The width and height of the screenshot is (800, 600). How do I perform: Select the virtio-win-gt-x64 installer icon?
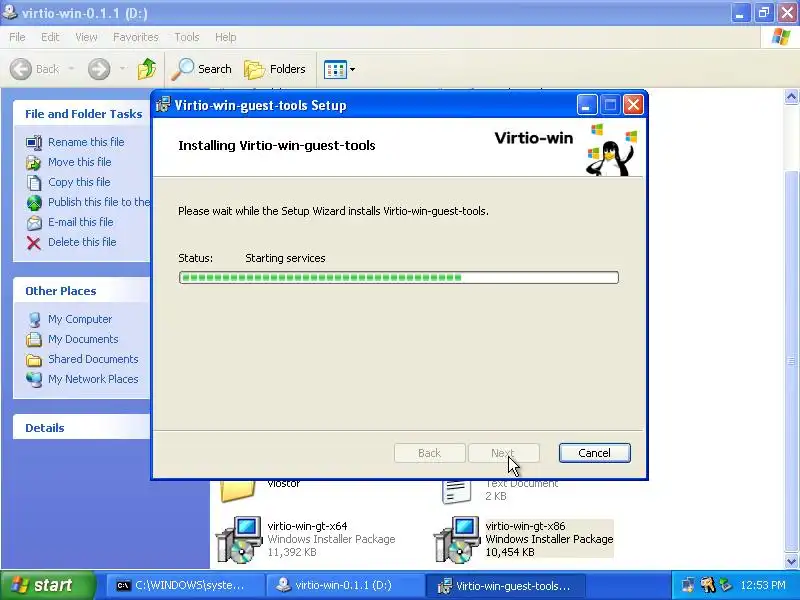point(239,539)
